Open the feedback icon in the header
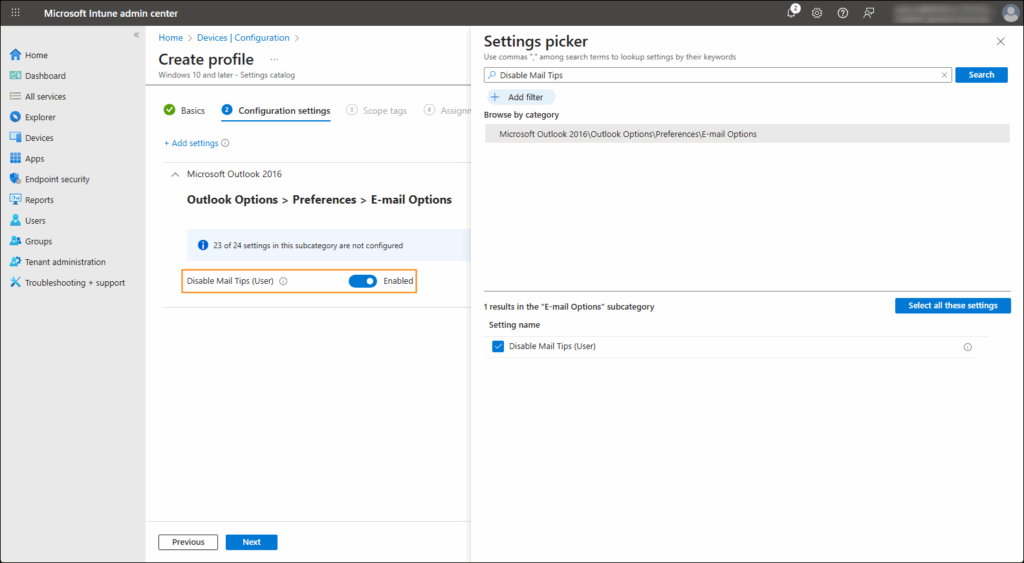 coord(869,13)
